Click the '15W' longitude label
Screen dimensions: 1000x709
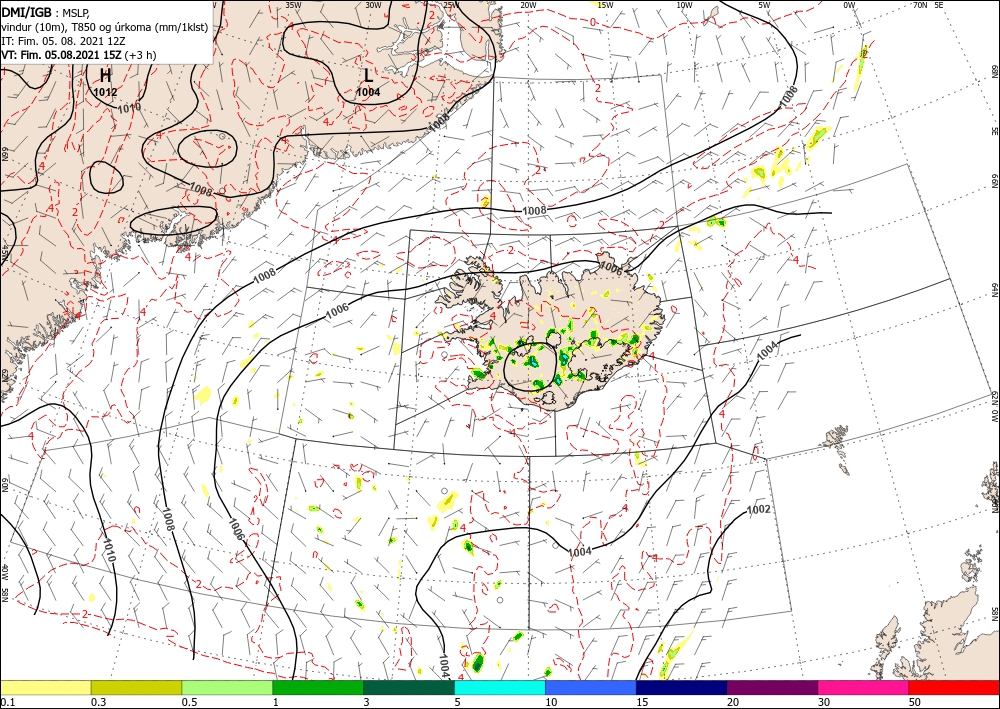pos(605,5)
